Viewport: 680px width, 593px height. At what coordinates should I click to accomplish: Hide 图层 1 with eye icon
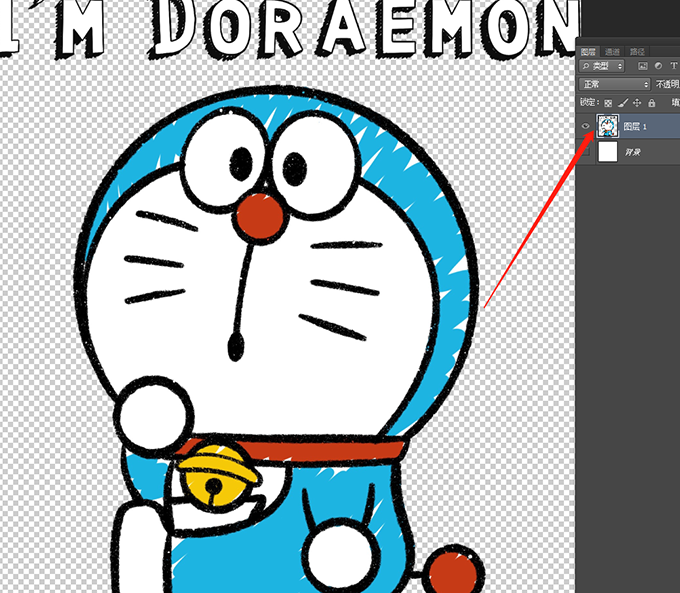pos(585,126)
